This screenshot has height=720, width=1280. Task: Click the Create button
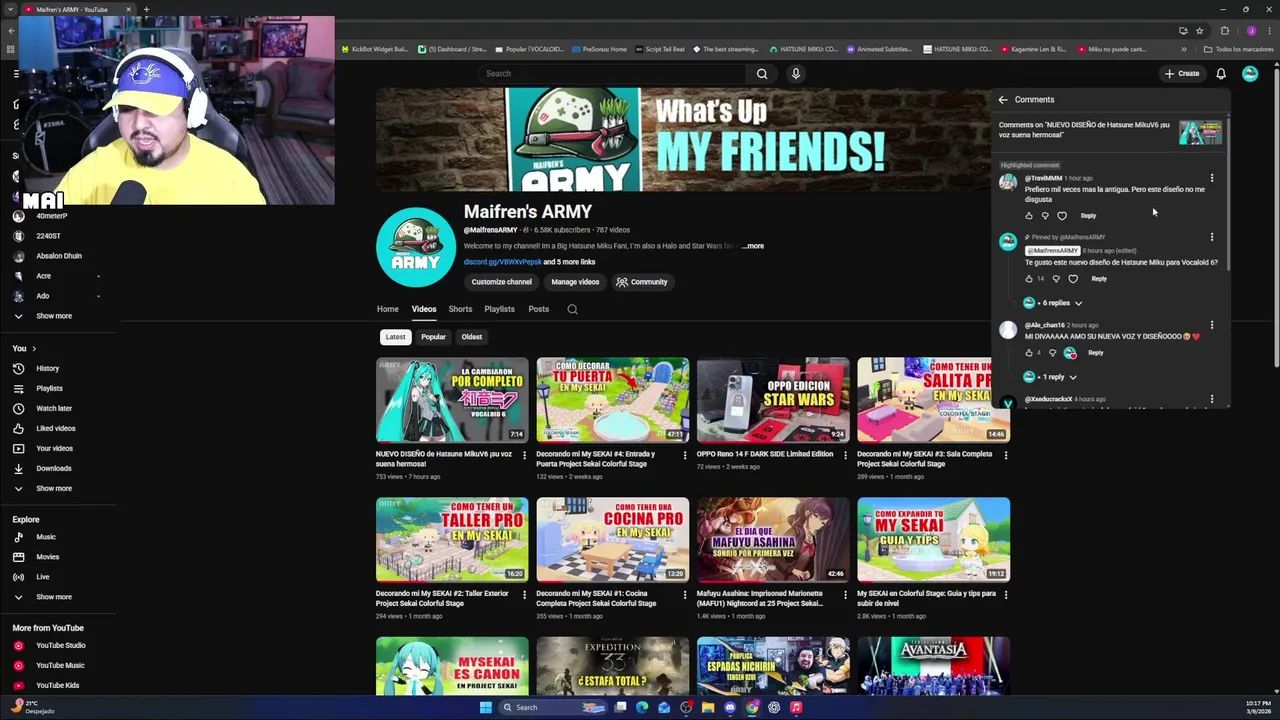point(1181,73)
